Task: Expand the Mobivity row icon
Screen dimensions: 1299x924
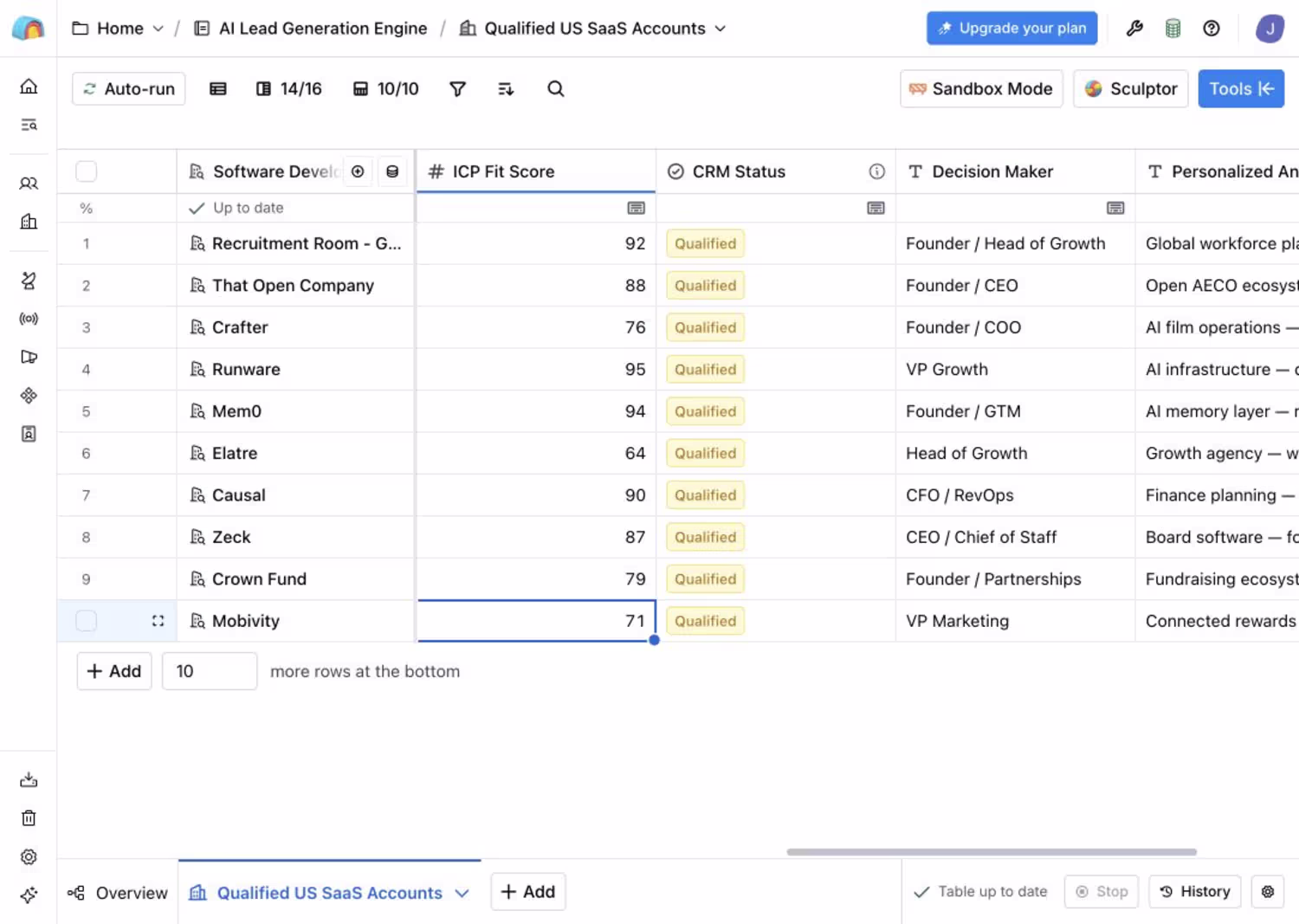Action: point(158,621)
